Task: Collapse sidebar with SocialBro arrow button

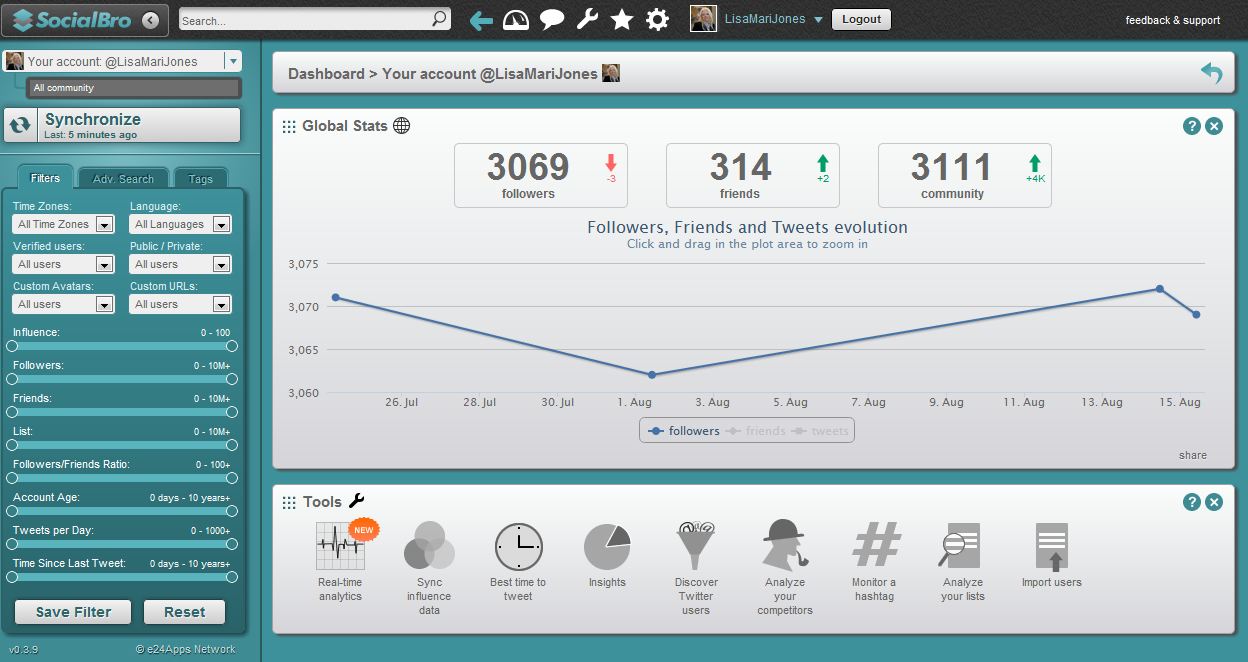Action: [150, 19]
